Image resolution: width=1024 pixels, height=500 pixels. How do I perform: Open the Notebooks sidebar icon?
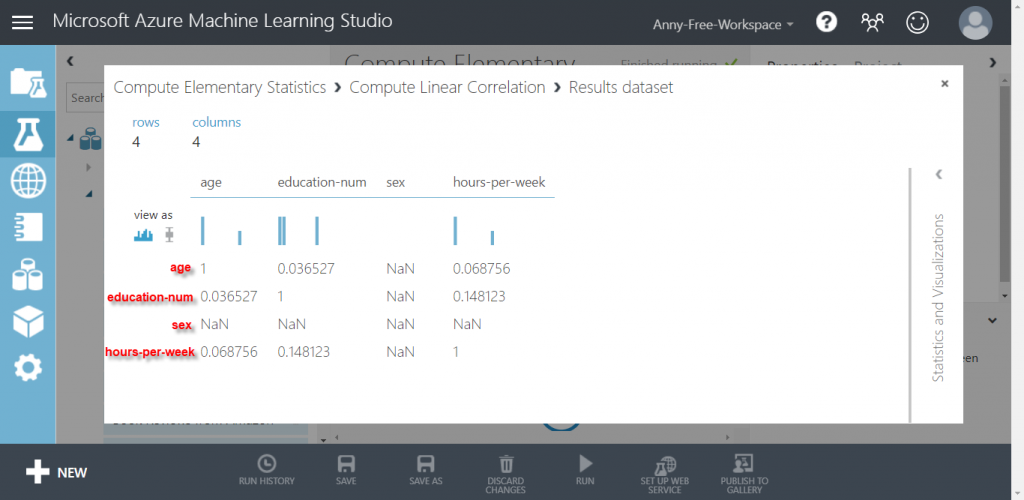pos(28,227)
